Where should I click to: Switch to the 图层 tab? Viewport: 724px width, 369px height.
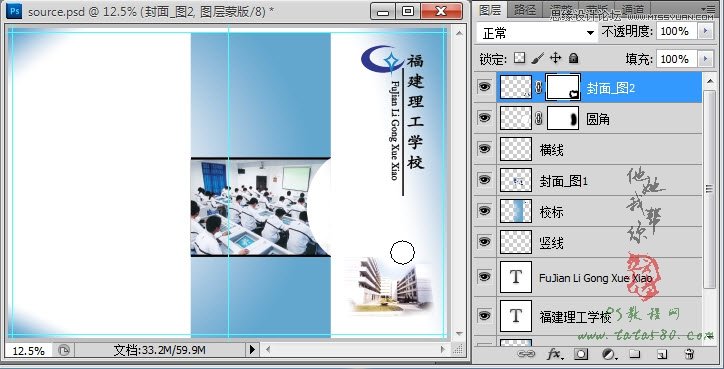pos(490,10)
